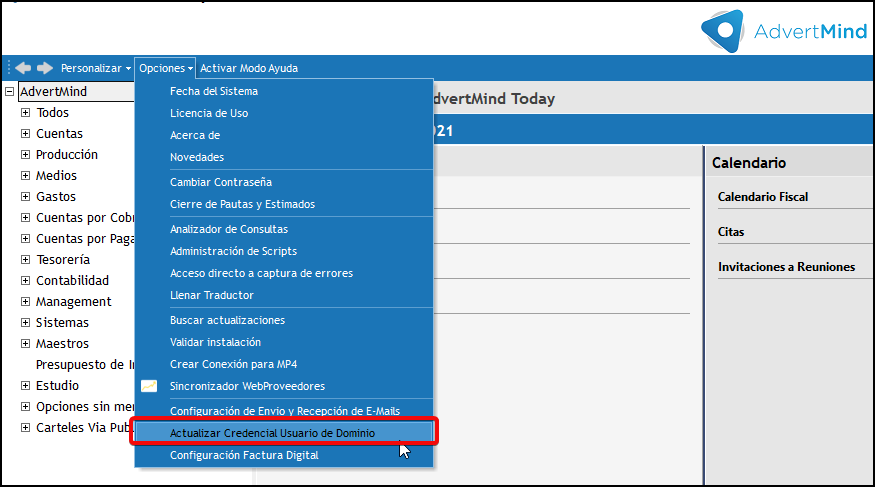Expand the Contabilidad tree node
This screenshot has height=487, width=875.
click(x=25, y=281)
